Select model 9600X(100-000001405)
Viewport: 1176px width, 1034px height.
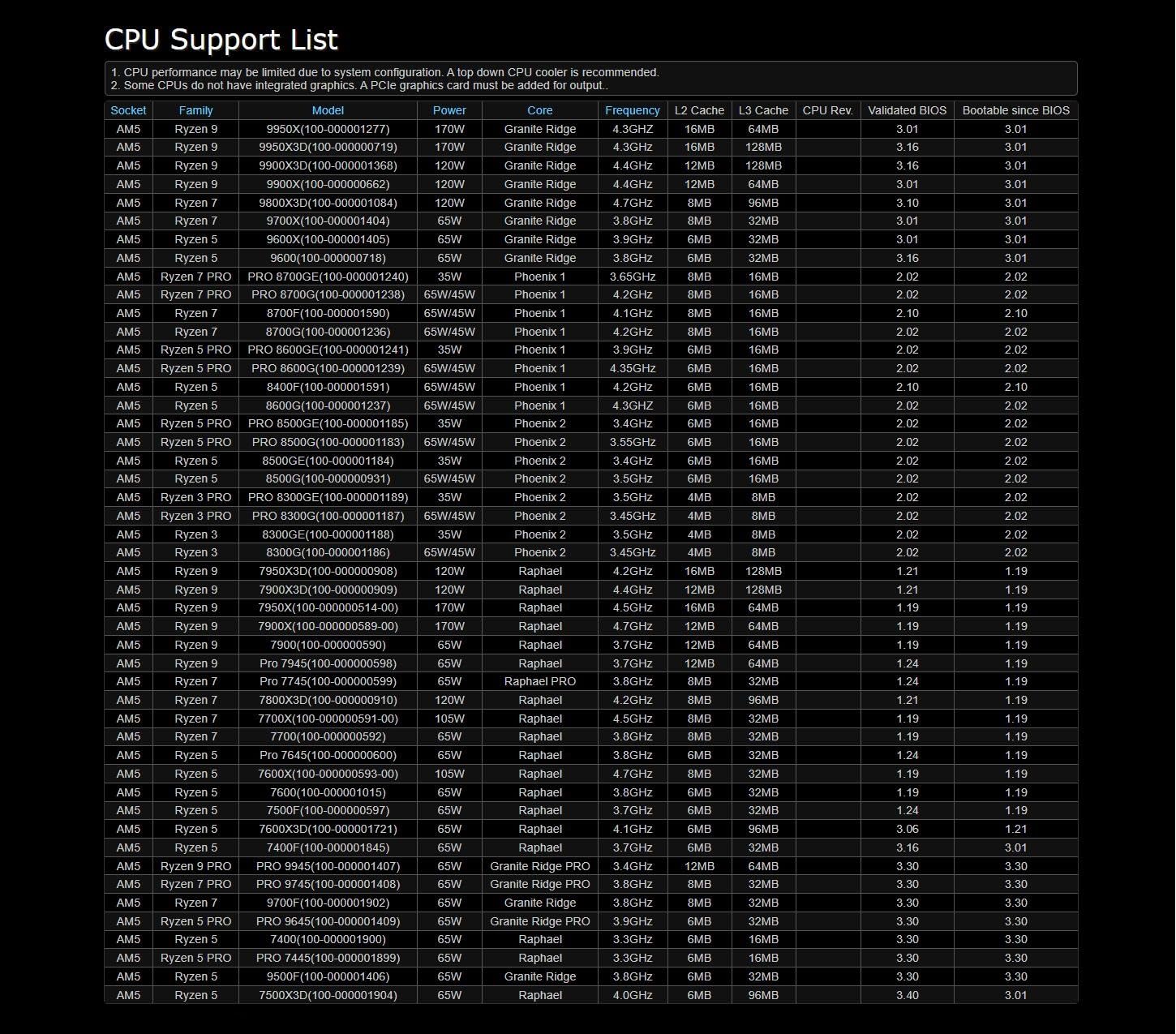(x=328, y=239)
